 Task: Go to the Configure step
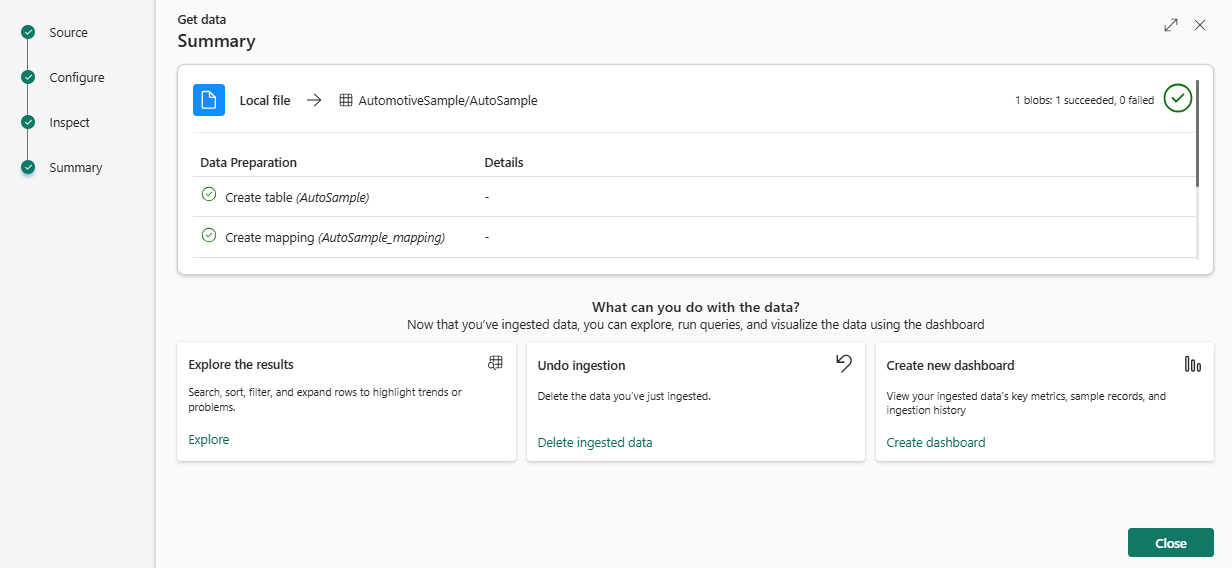pyautogui.click(x=76, y=78)
